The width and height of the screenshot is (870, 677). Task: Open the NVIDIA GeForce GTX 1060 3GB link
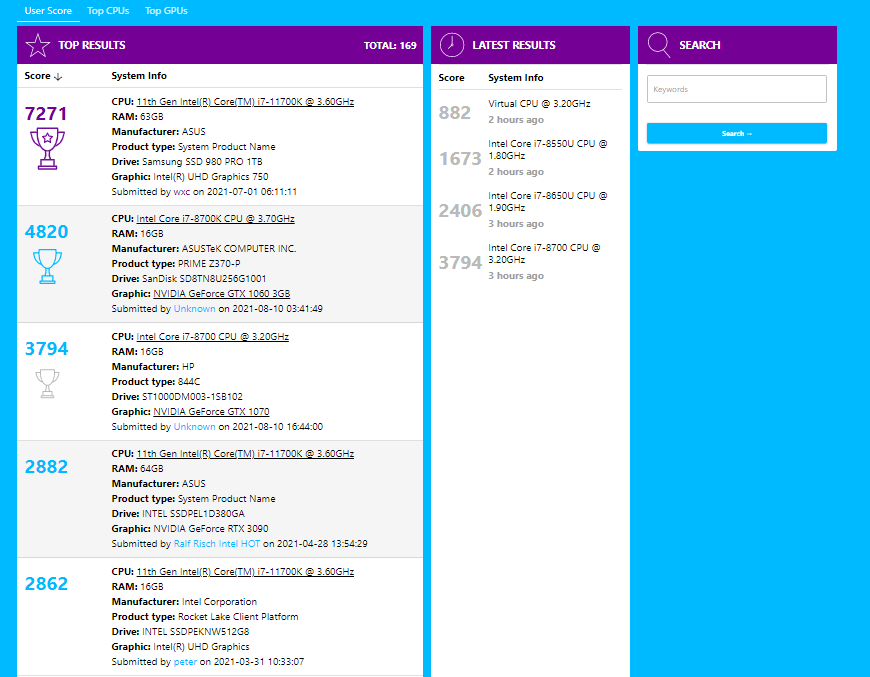221,294
